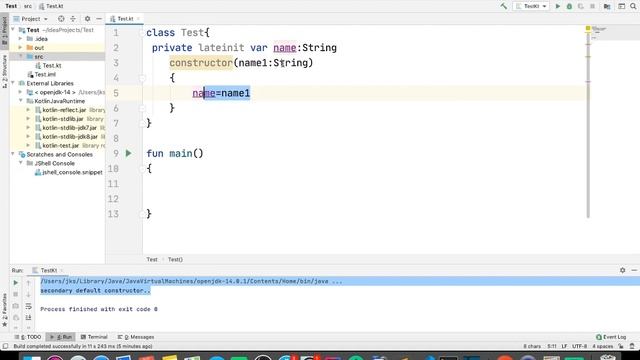The height and width of the screenshot is (360, 640).
Task: Expand the .idea folder
Action: coord(20,39)
